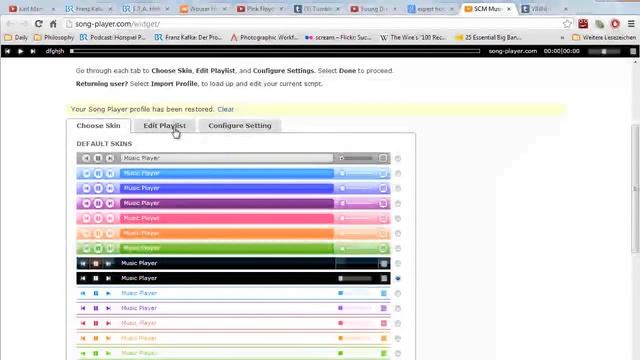
Task: Click playlist icon on the dark navy skin
Action: pos(384,264)
